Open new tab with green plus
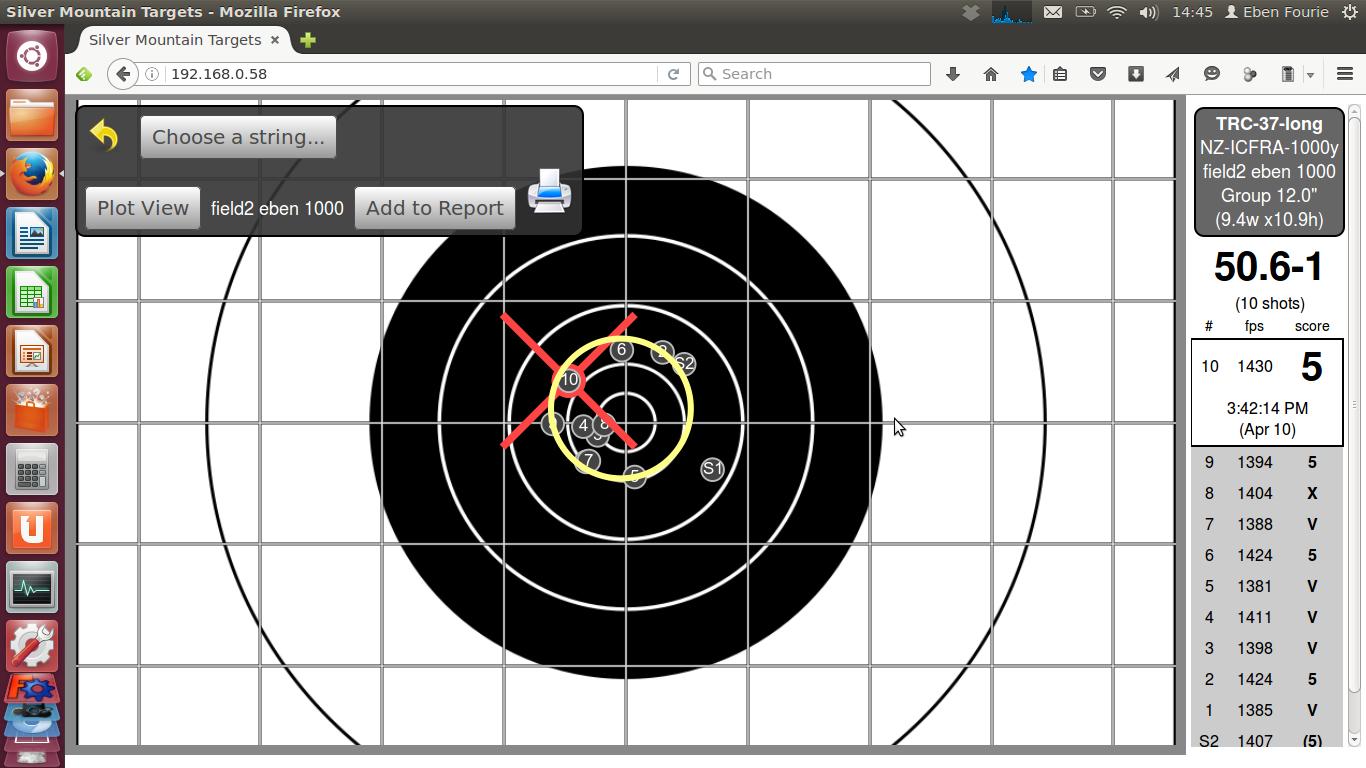This screenshot has height=768, width=1366. [308, 40]
